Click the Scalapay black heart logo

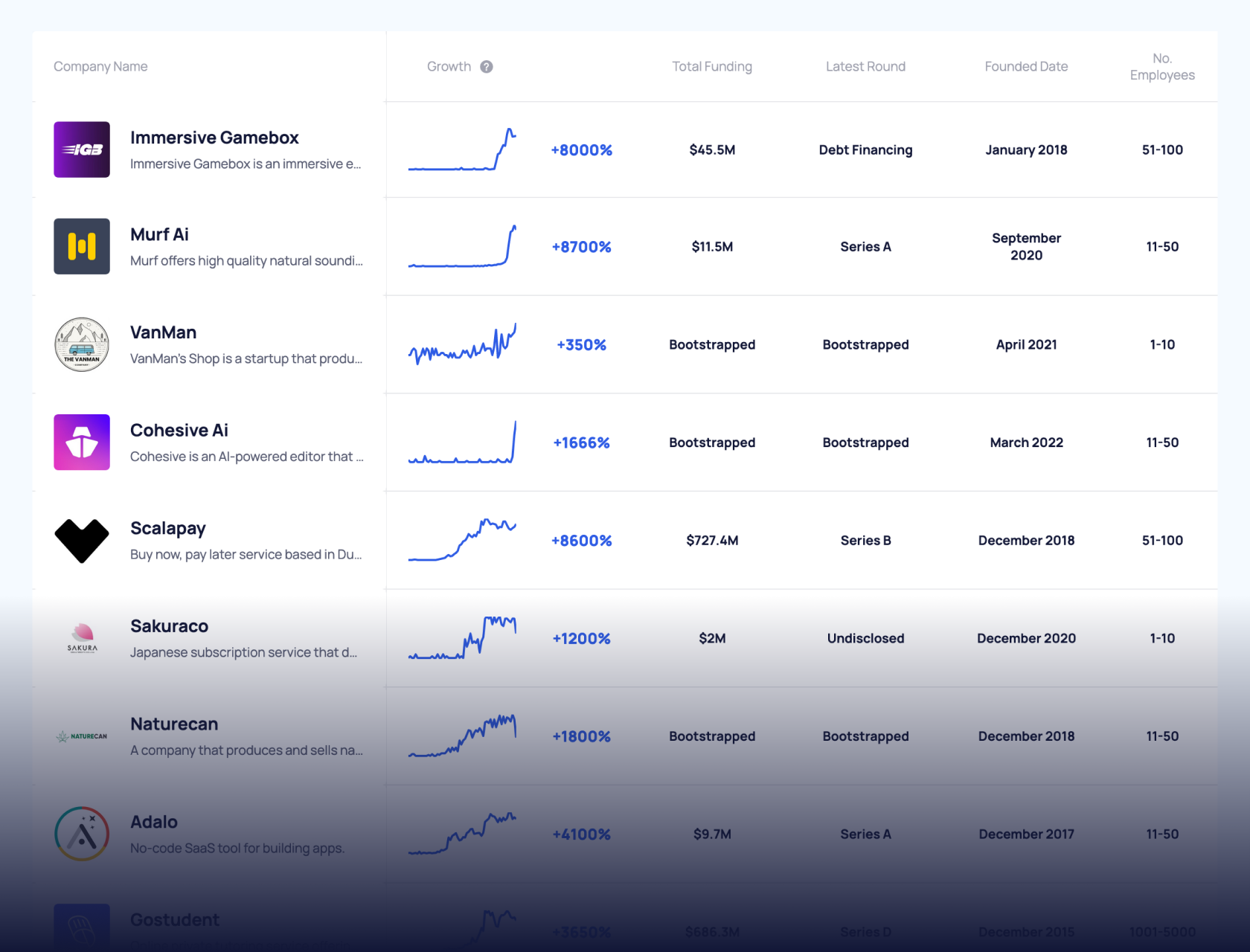[x=82, y=541]
